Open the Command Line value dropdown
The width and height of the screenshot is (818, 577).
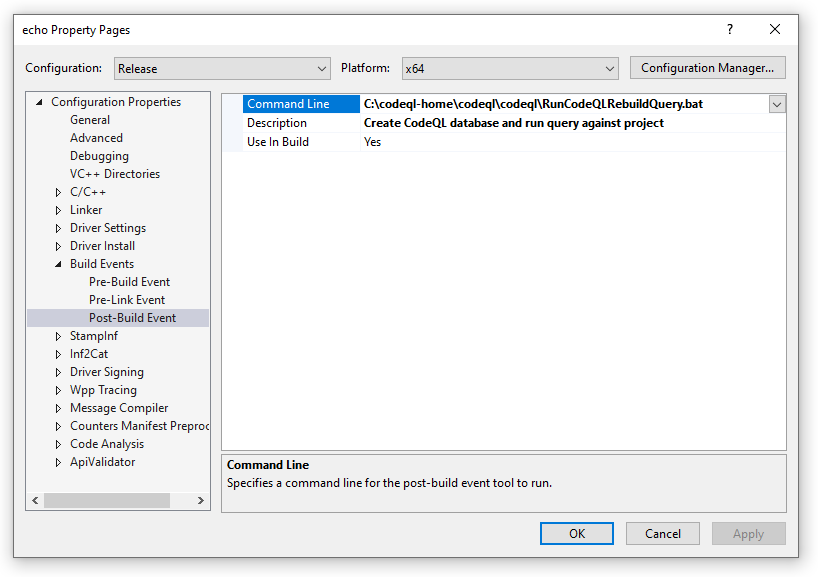777,103
